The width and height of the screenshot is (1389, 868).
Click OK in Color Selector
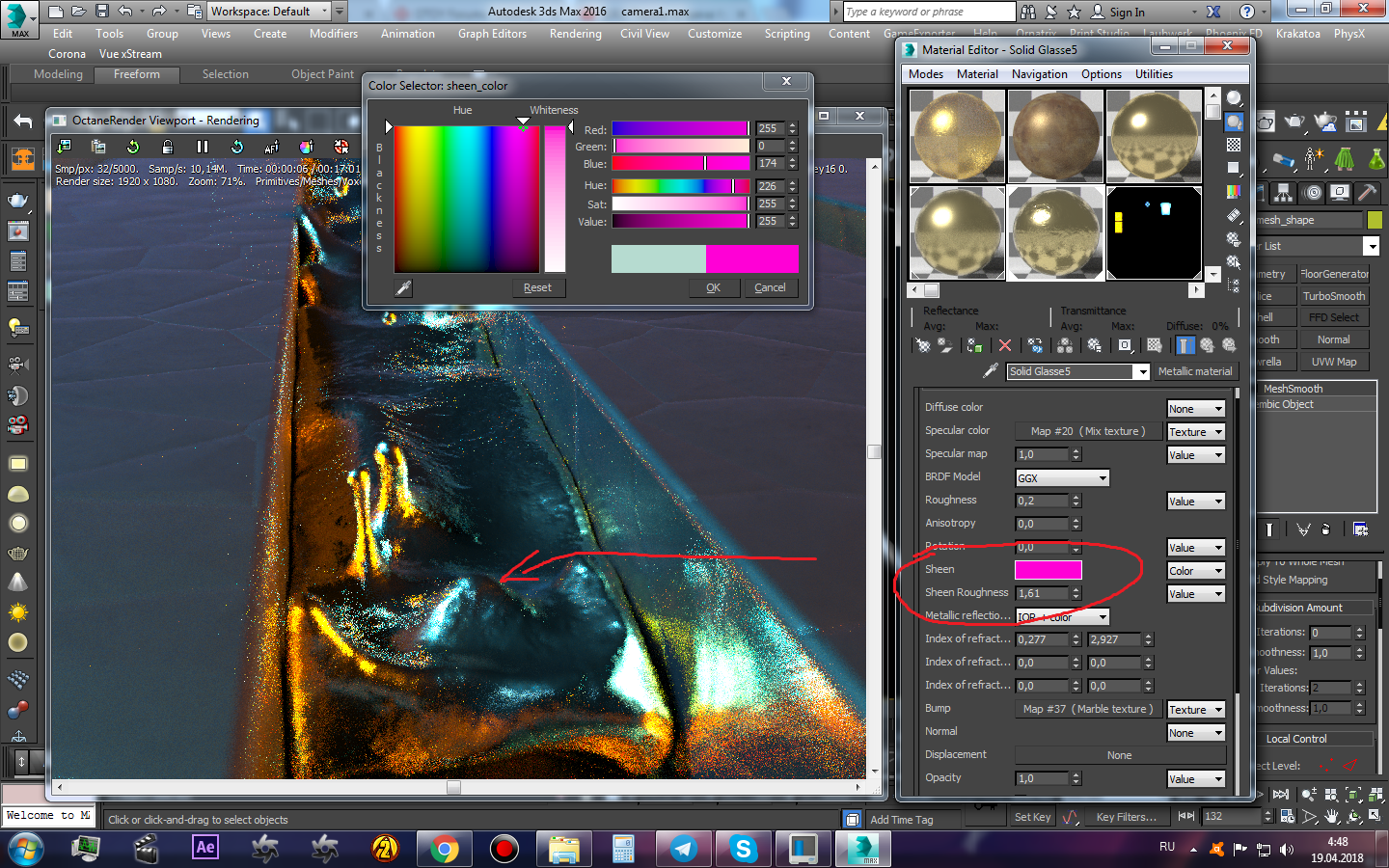[x=714, y=287]
